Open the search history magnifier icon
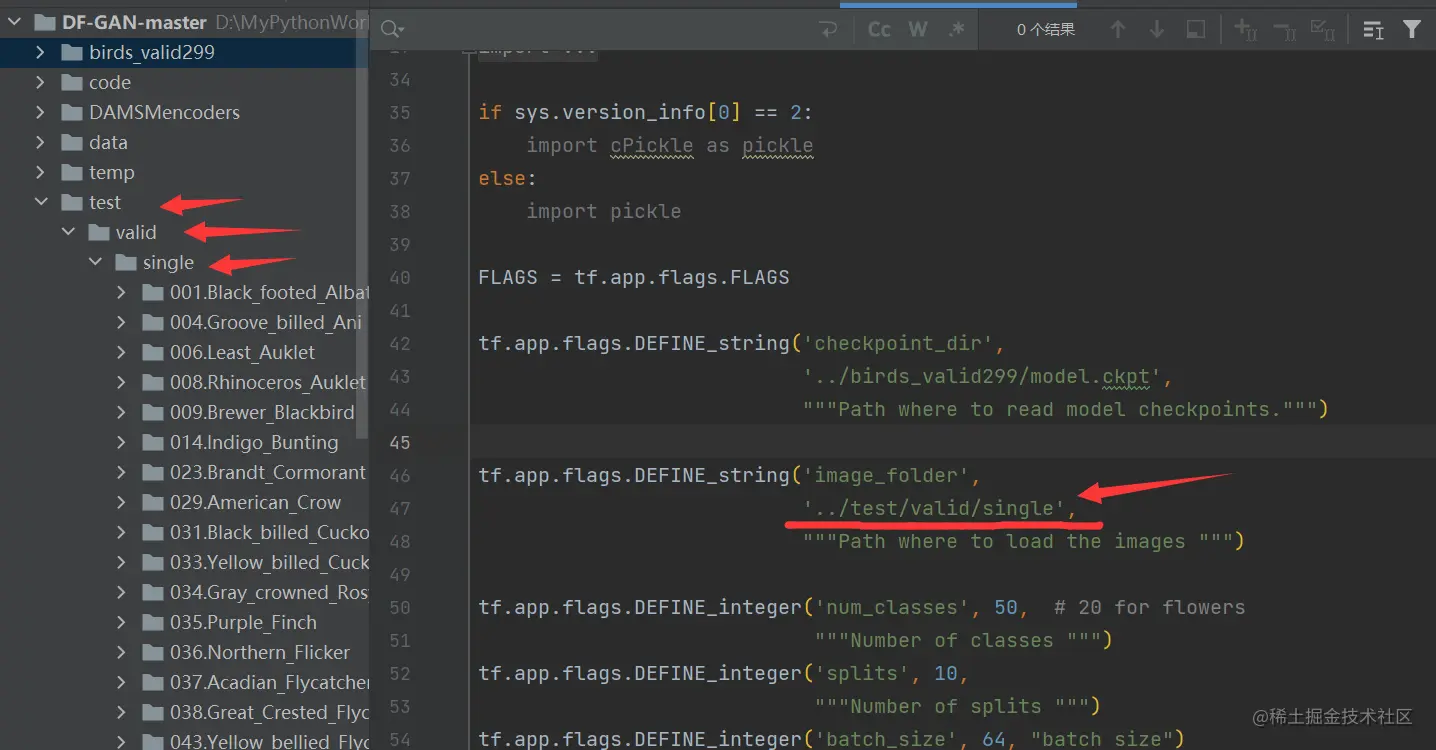 (x=393, y=30)
